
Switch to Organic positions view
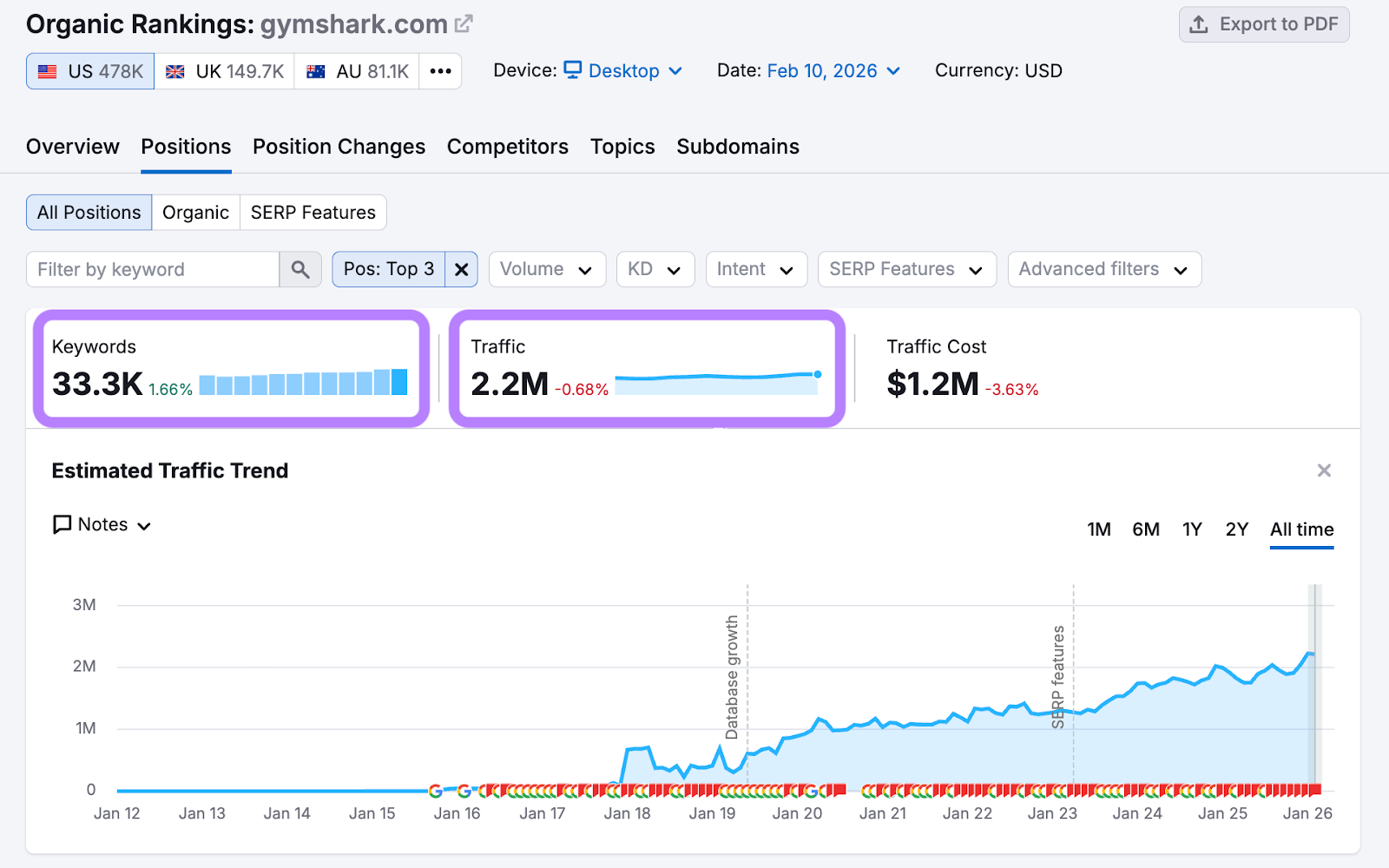[195, 213]
